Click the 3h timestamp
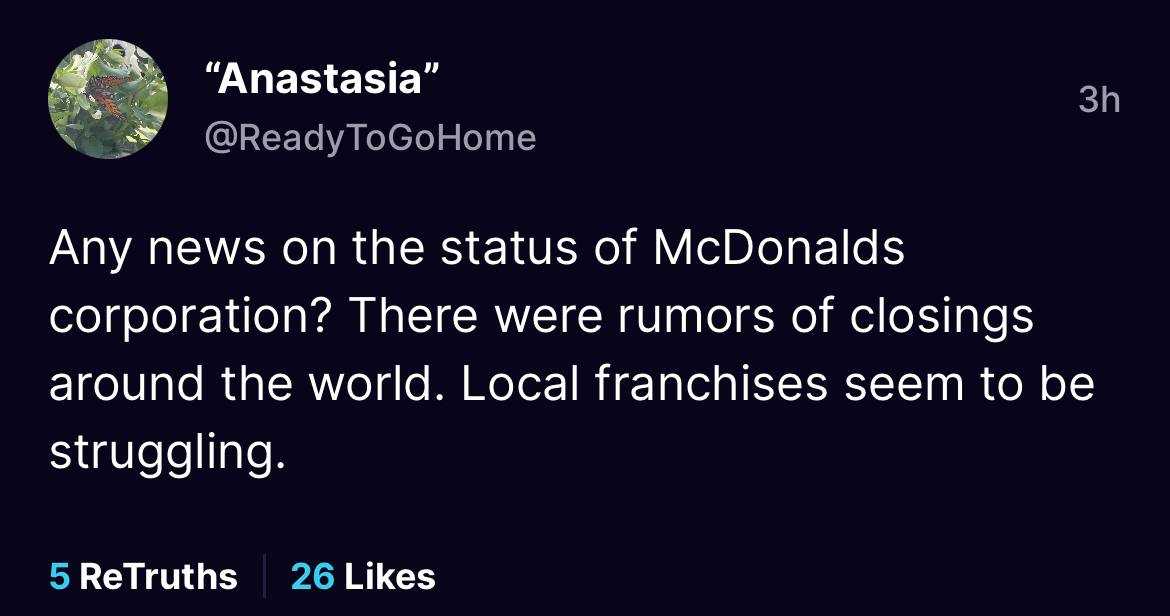Viewport: 1170px width, 616px height. coord(1099,101)
